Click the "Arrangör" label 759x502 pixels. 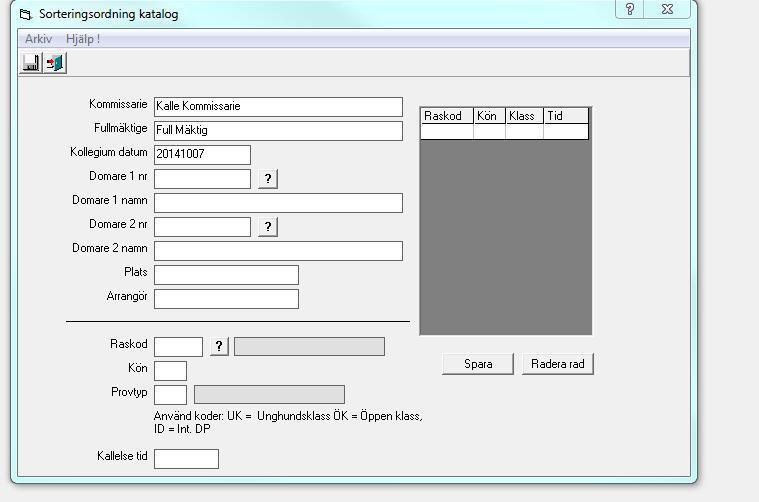(x=126, y=296)
